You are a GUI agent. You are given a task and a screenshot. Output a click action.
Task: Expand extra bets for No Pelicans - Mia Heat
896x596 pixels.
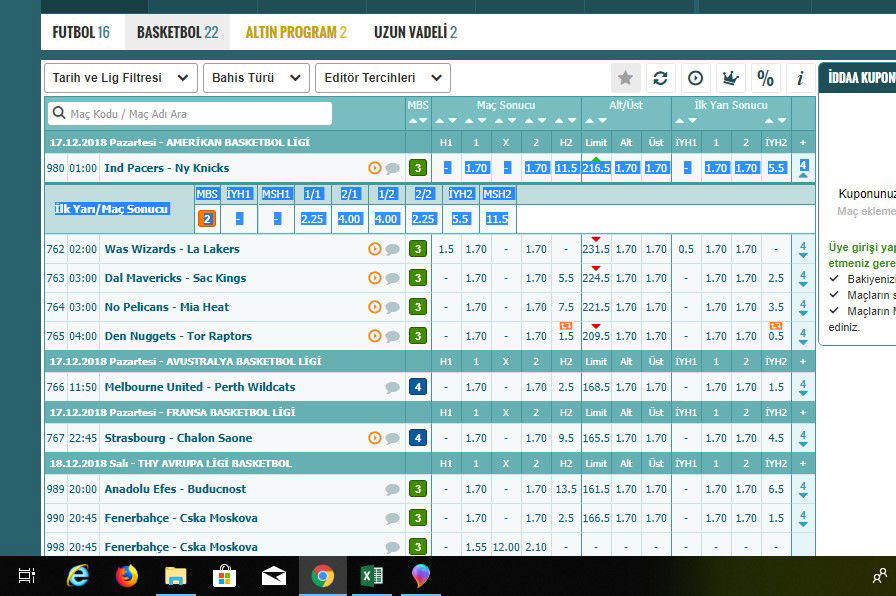tap(803, 307)
